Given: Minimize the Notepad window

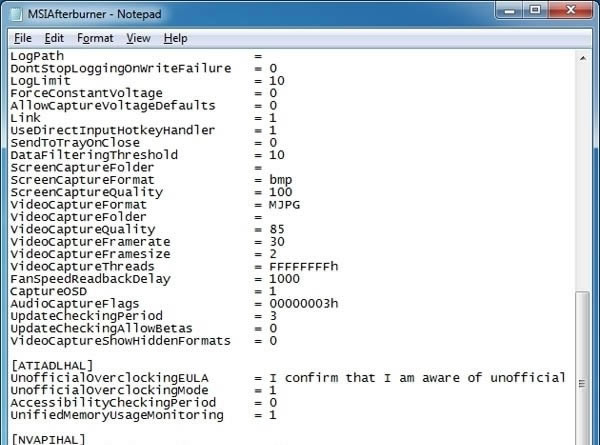Looking at the screenshot, I should [509, 10].
